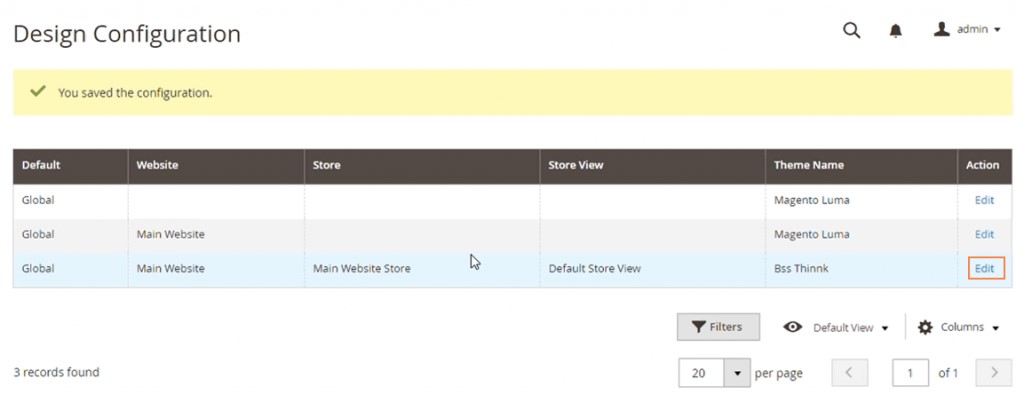This screenshot has width=1024, height=410.
Task: Click the Default column header
Action: (x=41, y=165)
